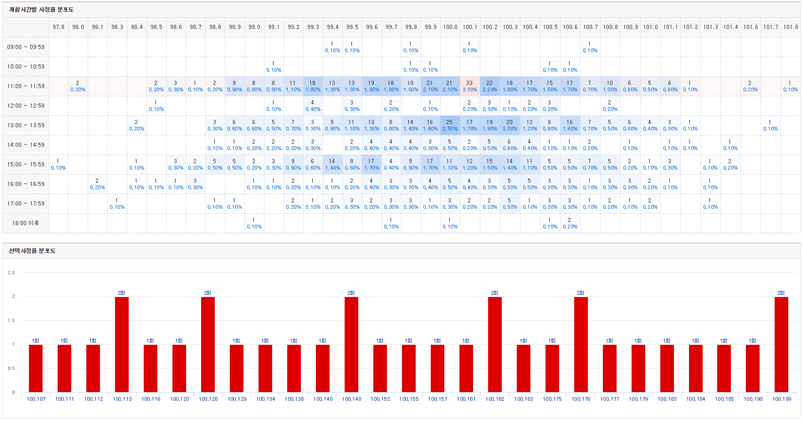Click the first bar at 100.107

pos(36,368)
